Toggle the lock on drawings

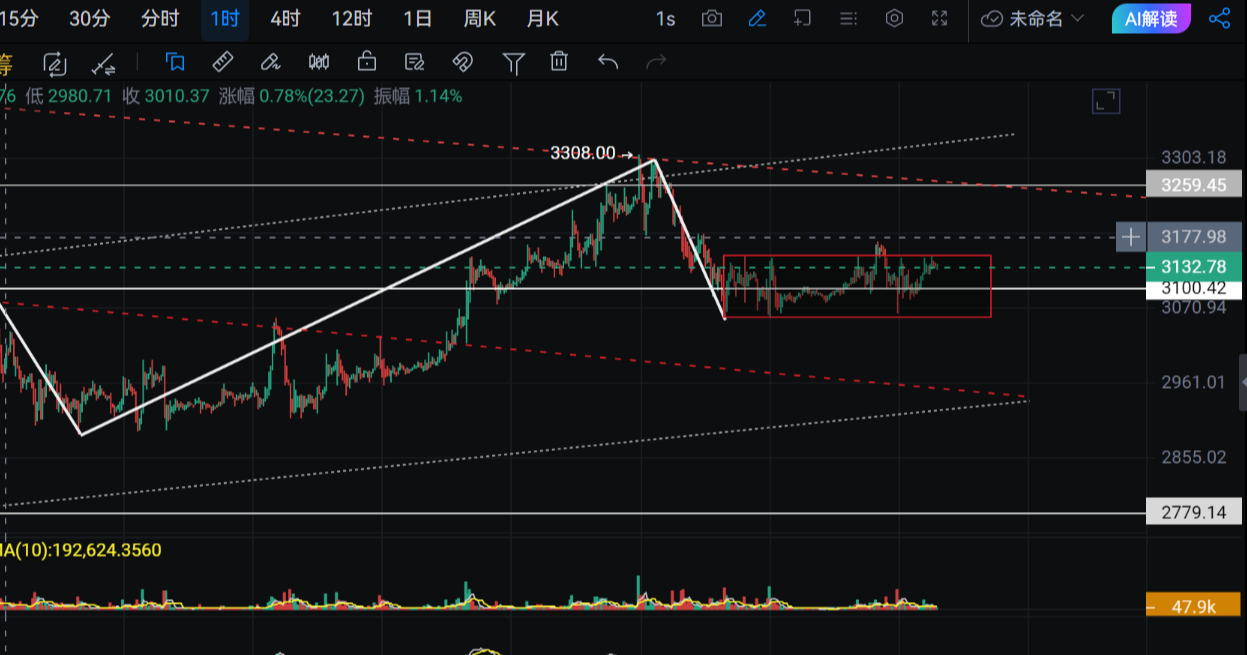point(366,62)
